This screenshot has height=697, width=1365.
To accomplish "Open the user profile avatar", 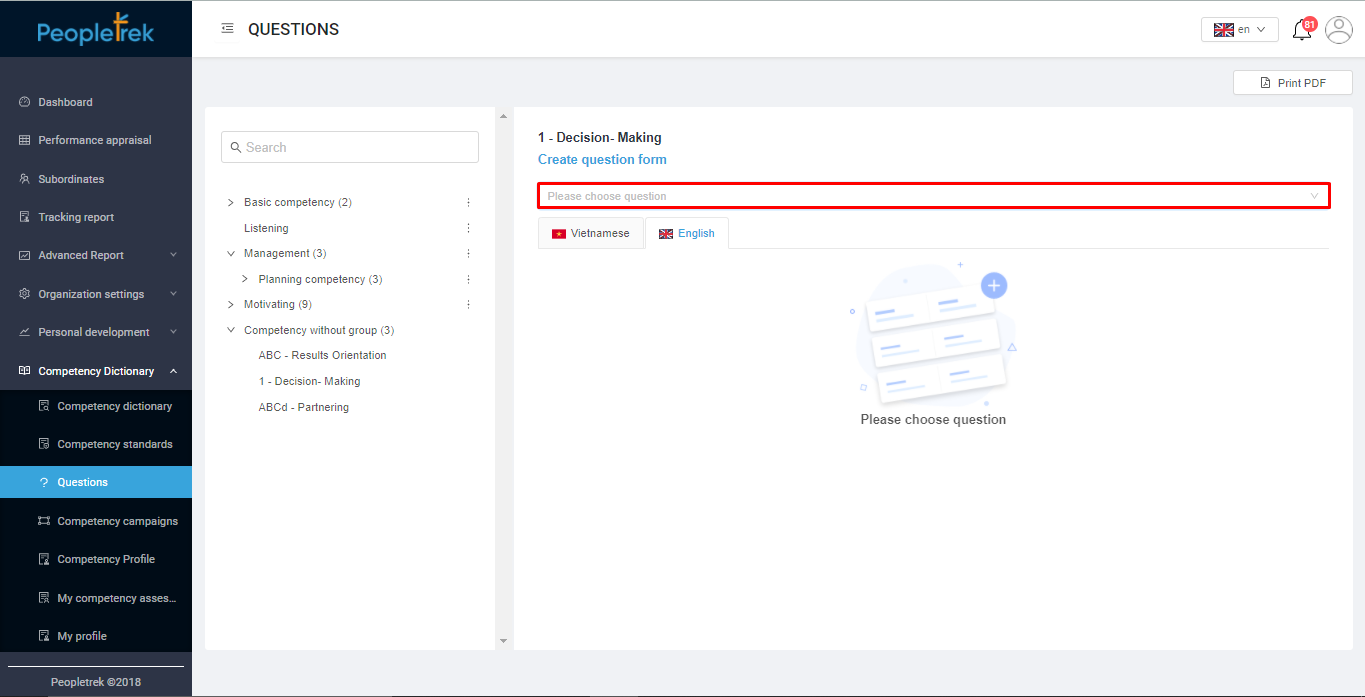I will 1338,30.
